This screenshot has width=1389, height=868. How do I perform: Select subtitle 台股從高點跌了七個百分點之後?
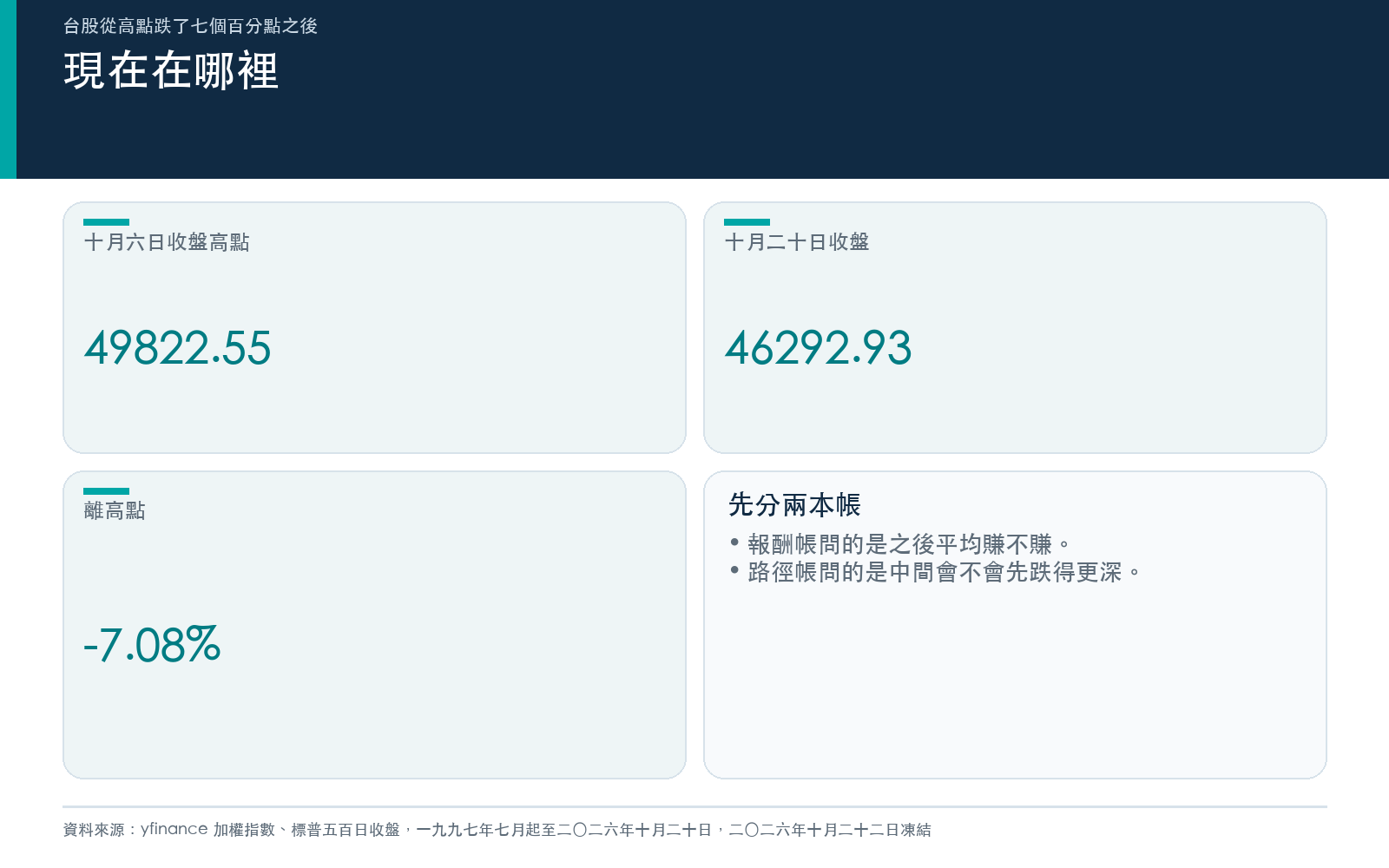point(190,26)
